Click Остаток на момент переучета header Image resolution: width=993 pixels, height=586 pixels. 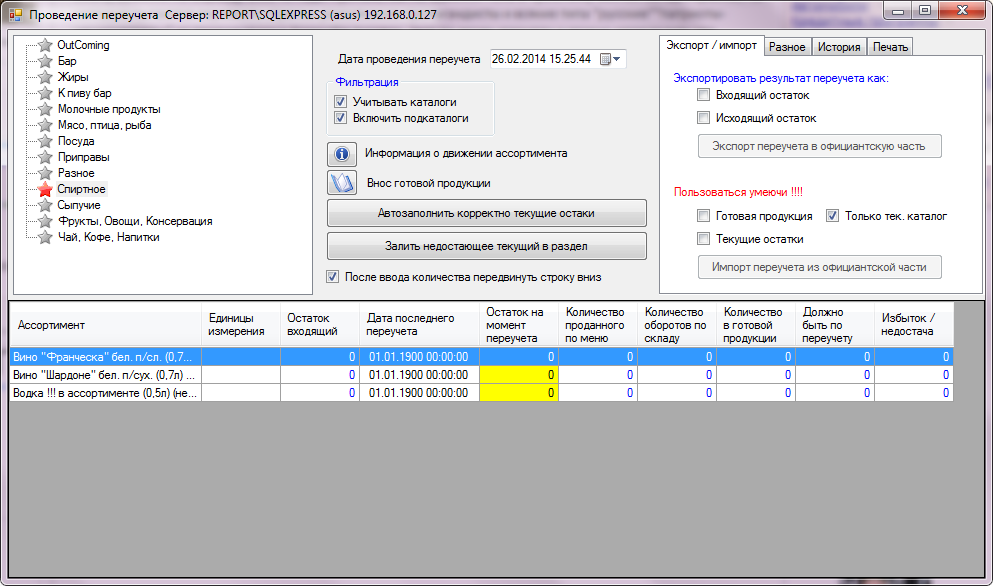pos(519,325)
